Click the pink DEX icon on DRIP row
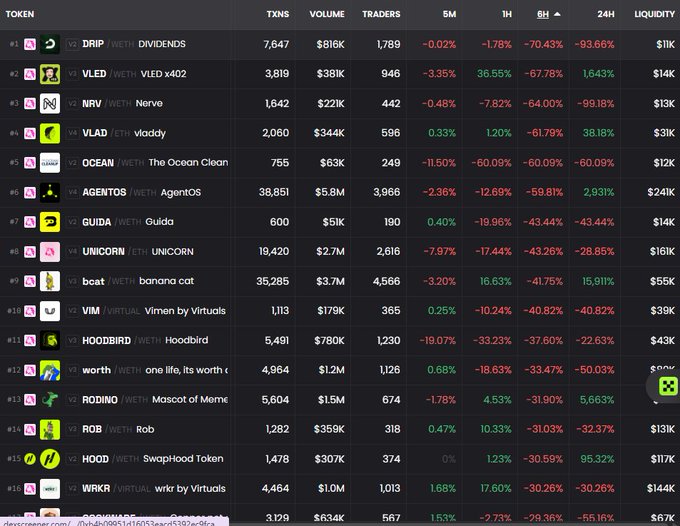This screenshot has width=680, height=526. (x=29, y=44)
